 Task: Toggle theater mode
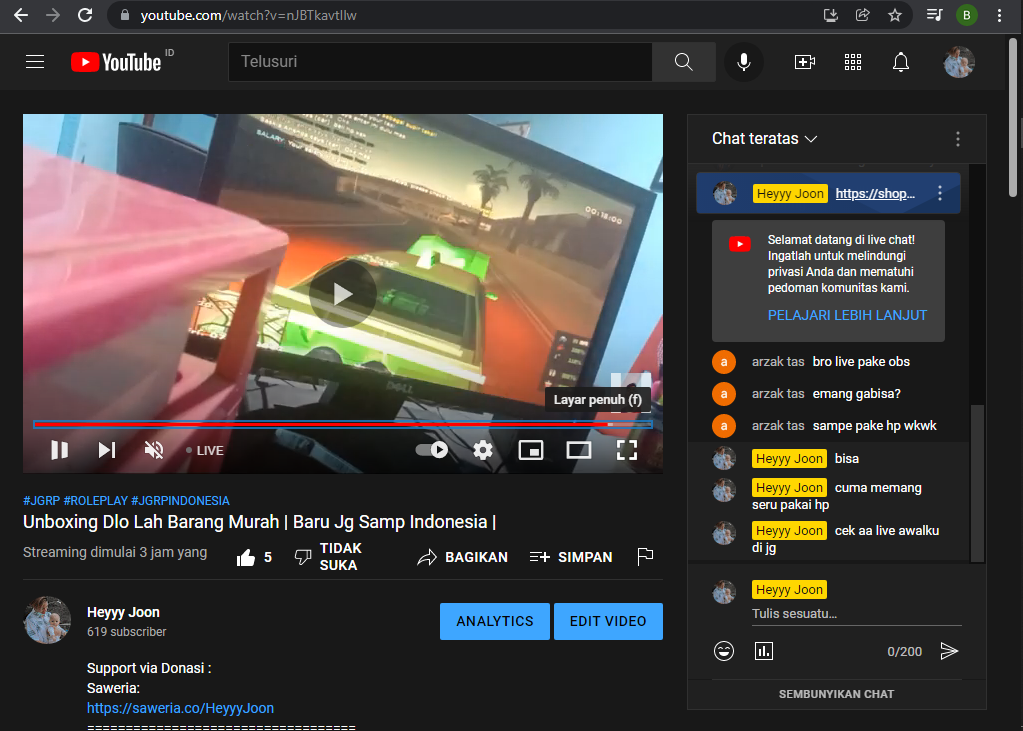tap(579, 450)
